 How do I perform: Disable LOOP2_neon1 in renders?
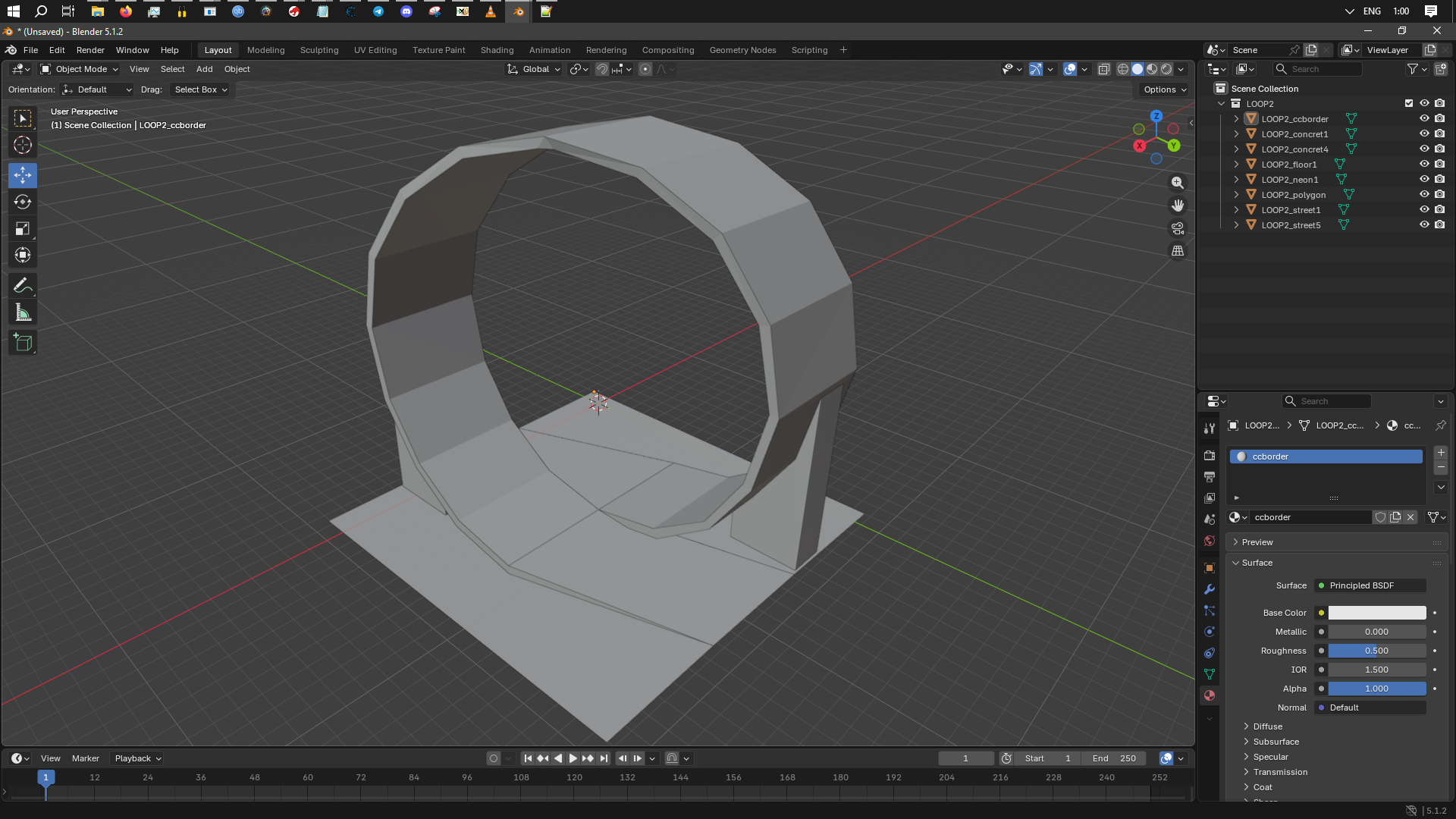1439,180
